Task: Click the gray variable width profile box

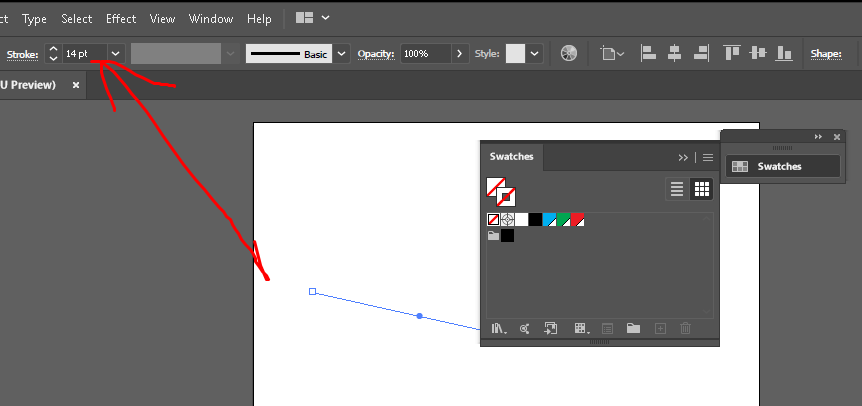Action: [x=176, y=54]
